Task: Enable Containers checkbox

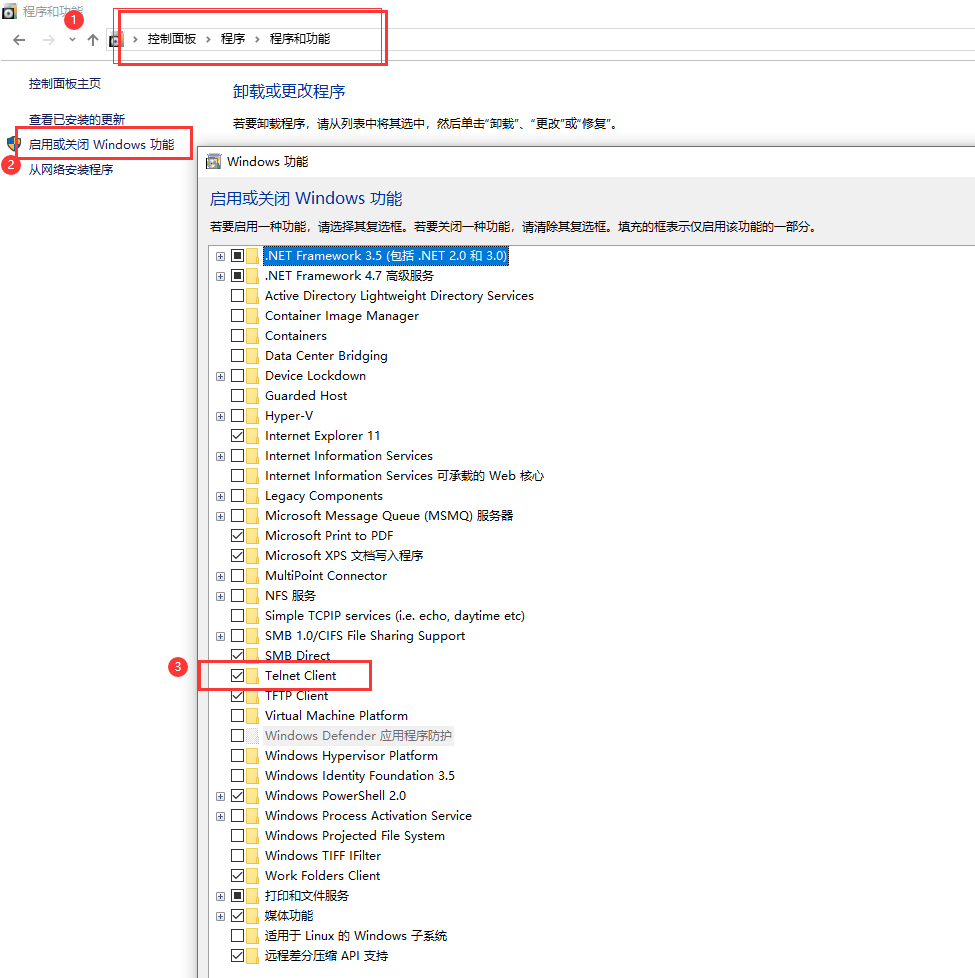Action: click(x=237, y=336)
